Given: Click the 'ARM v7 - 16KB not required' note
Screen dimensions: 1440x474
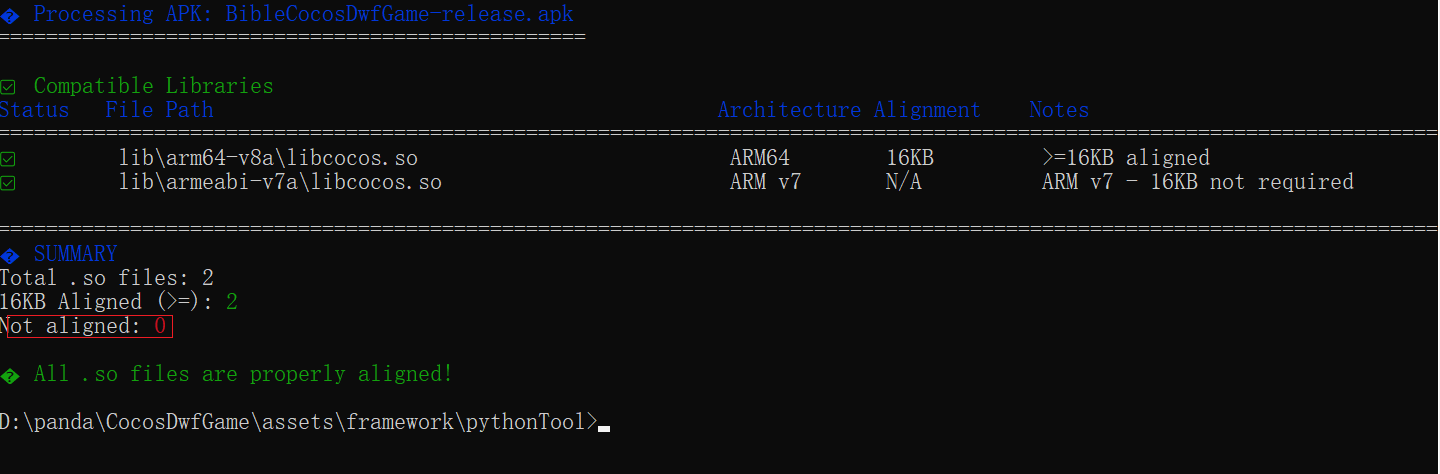Looking at the screenshot, I should click(x=1197, y=182).
